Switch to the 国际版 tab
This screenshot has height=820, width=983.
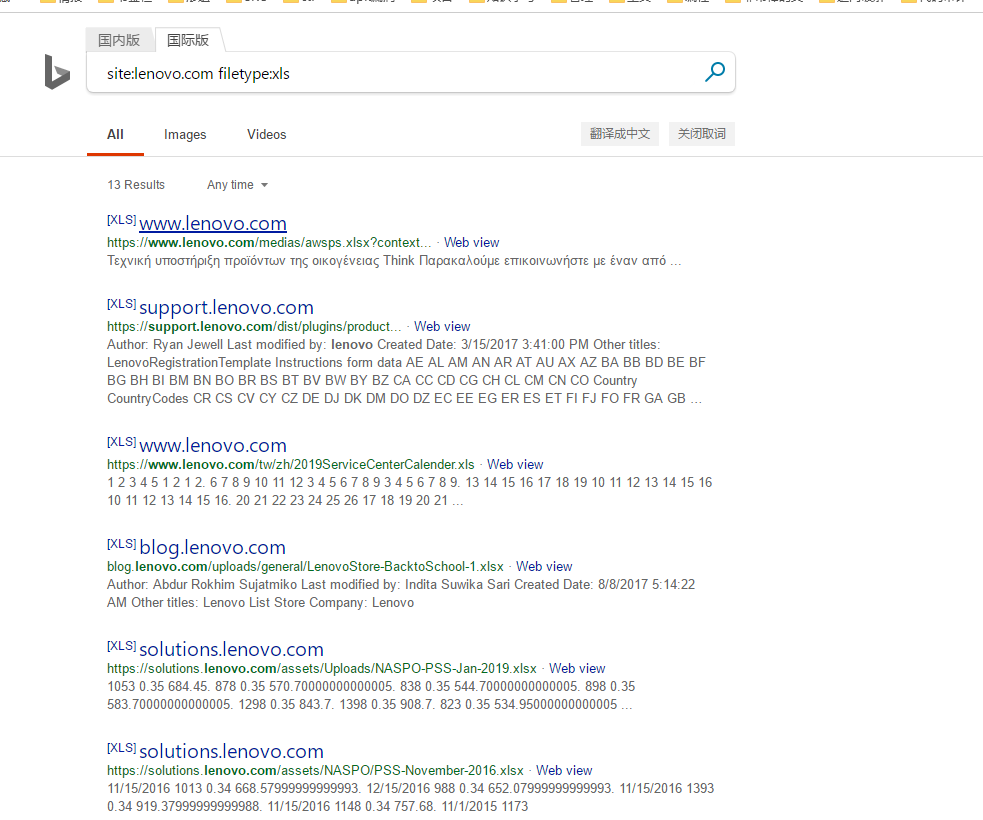pos(188,40)
